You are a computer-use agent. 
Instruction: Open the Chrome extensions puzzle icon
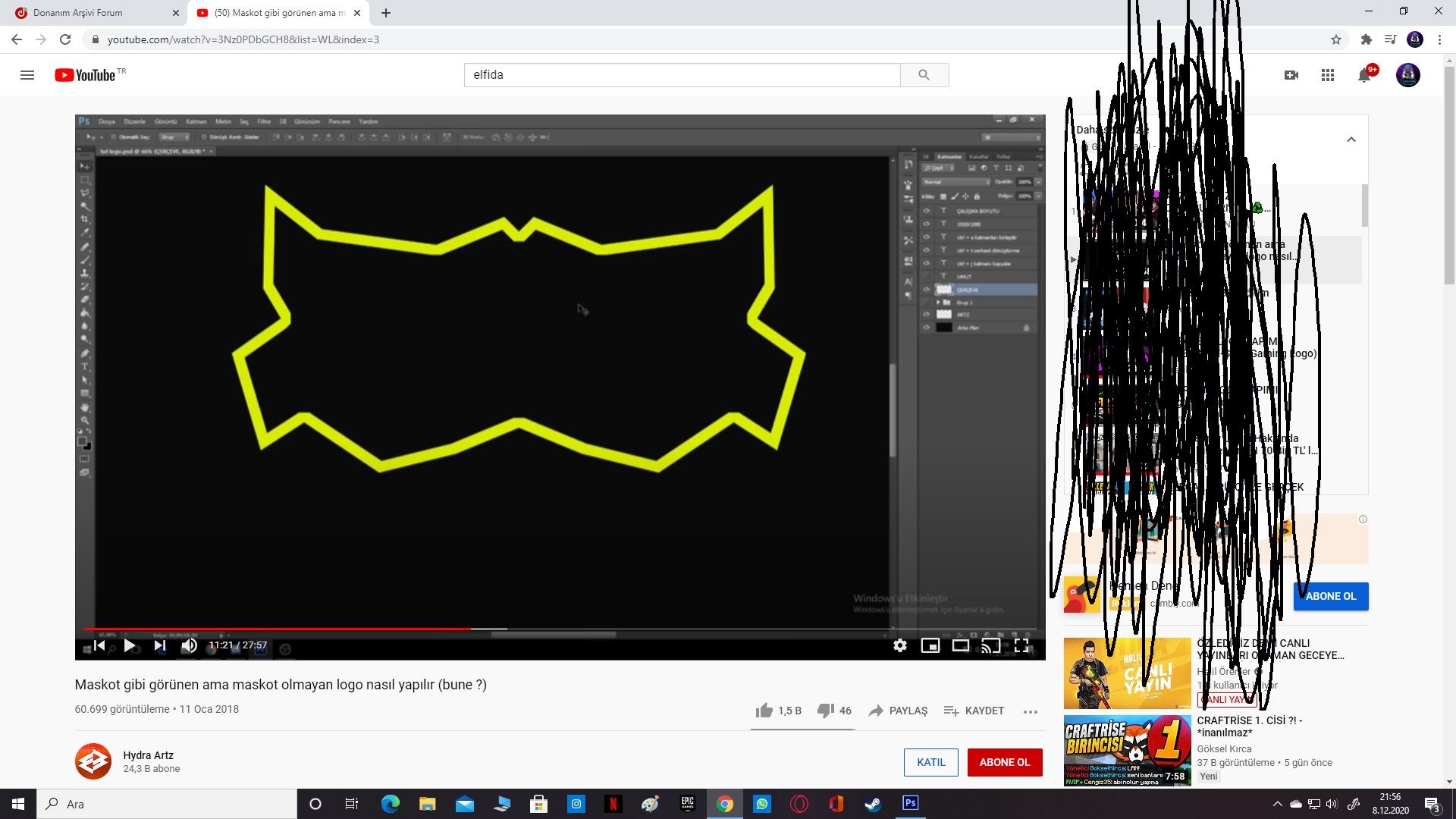pos(1367,39)
